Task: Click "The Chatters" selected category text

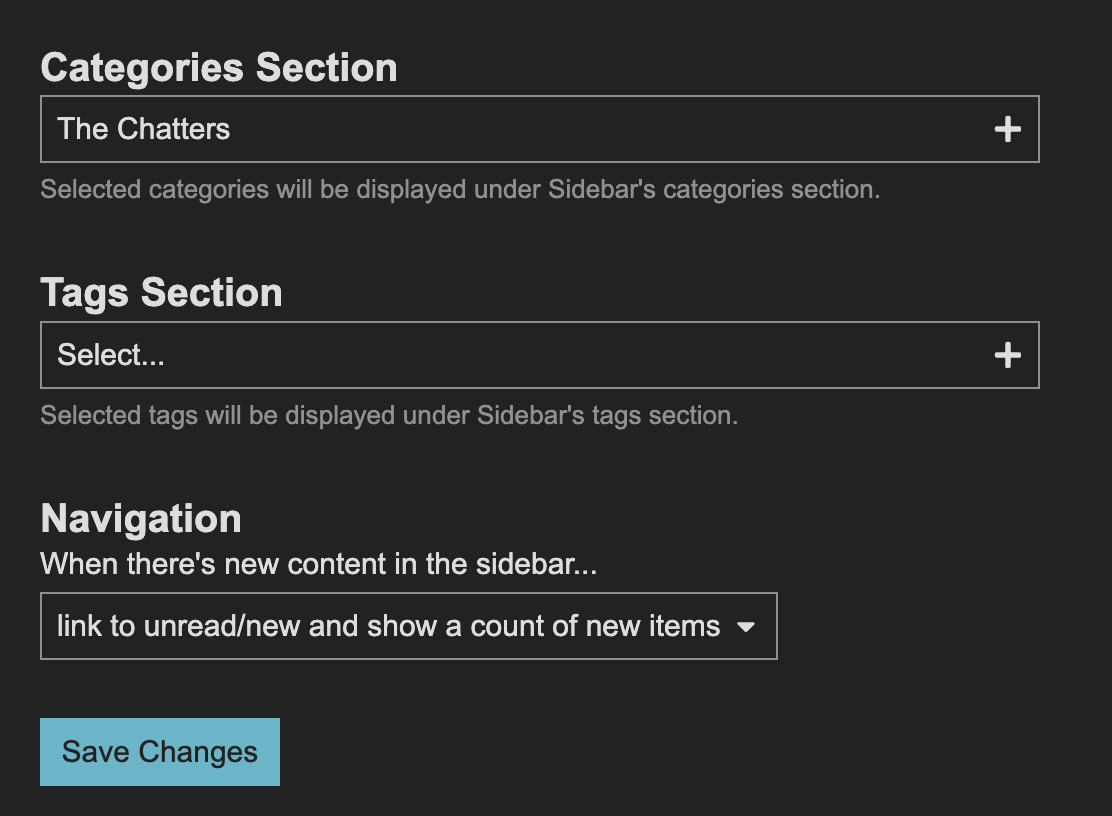Action: (x=144, y=129)
